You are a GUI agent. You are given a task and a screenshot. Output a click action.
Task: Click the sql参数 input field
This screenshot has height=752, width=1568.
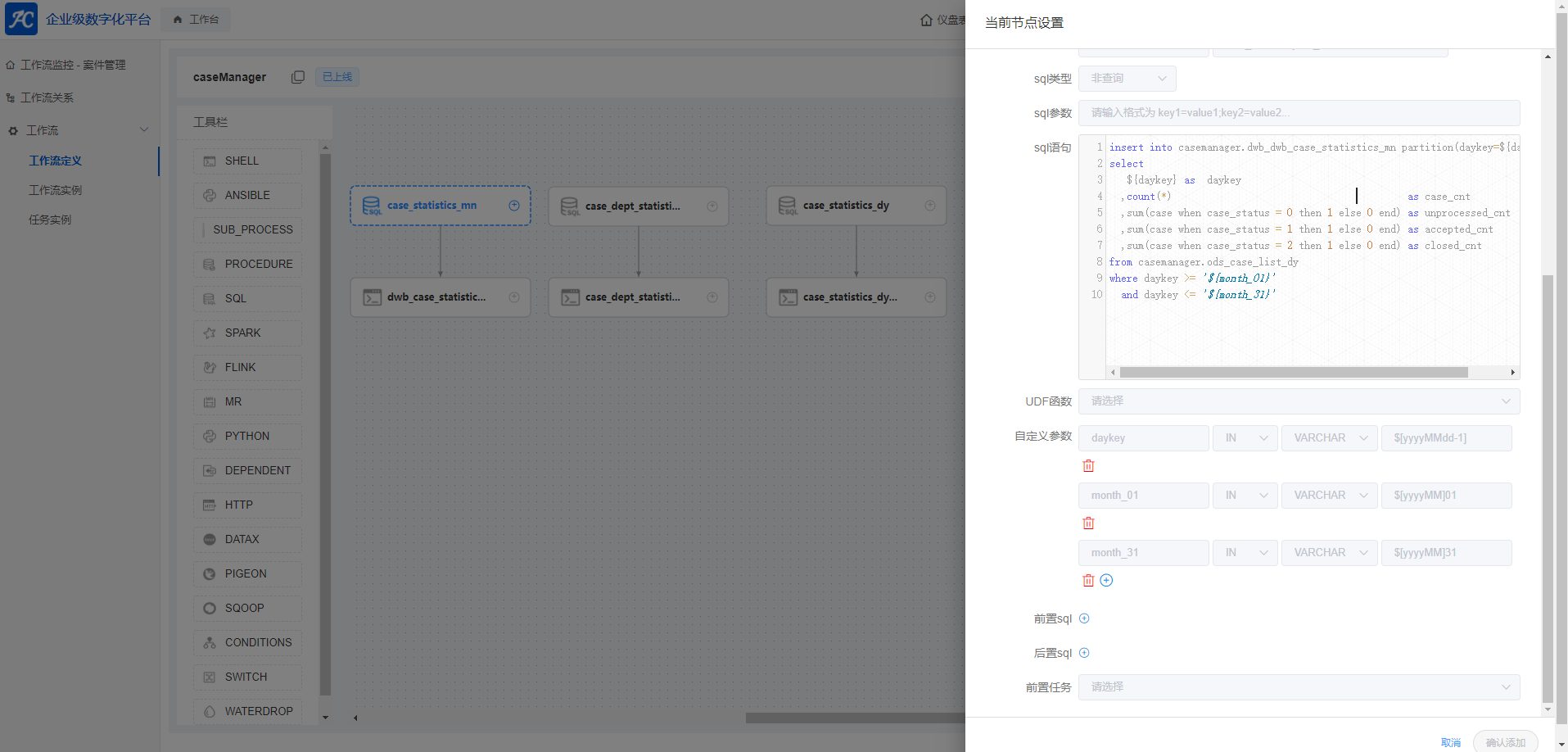[1298, 113]
